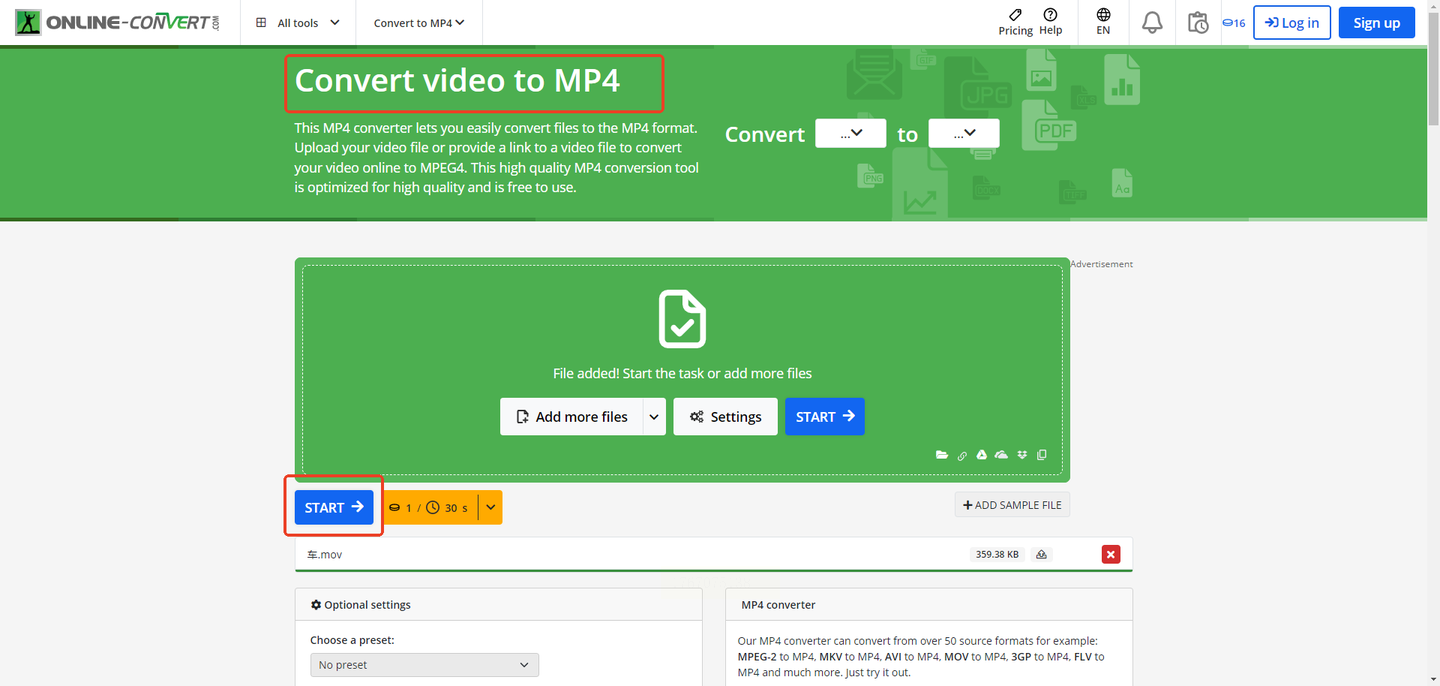The width and height of the screenshot is (1440, 686).
Task: Open the 'All tools' menu
Action: pyautogui.click(x=298, y=22)
